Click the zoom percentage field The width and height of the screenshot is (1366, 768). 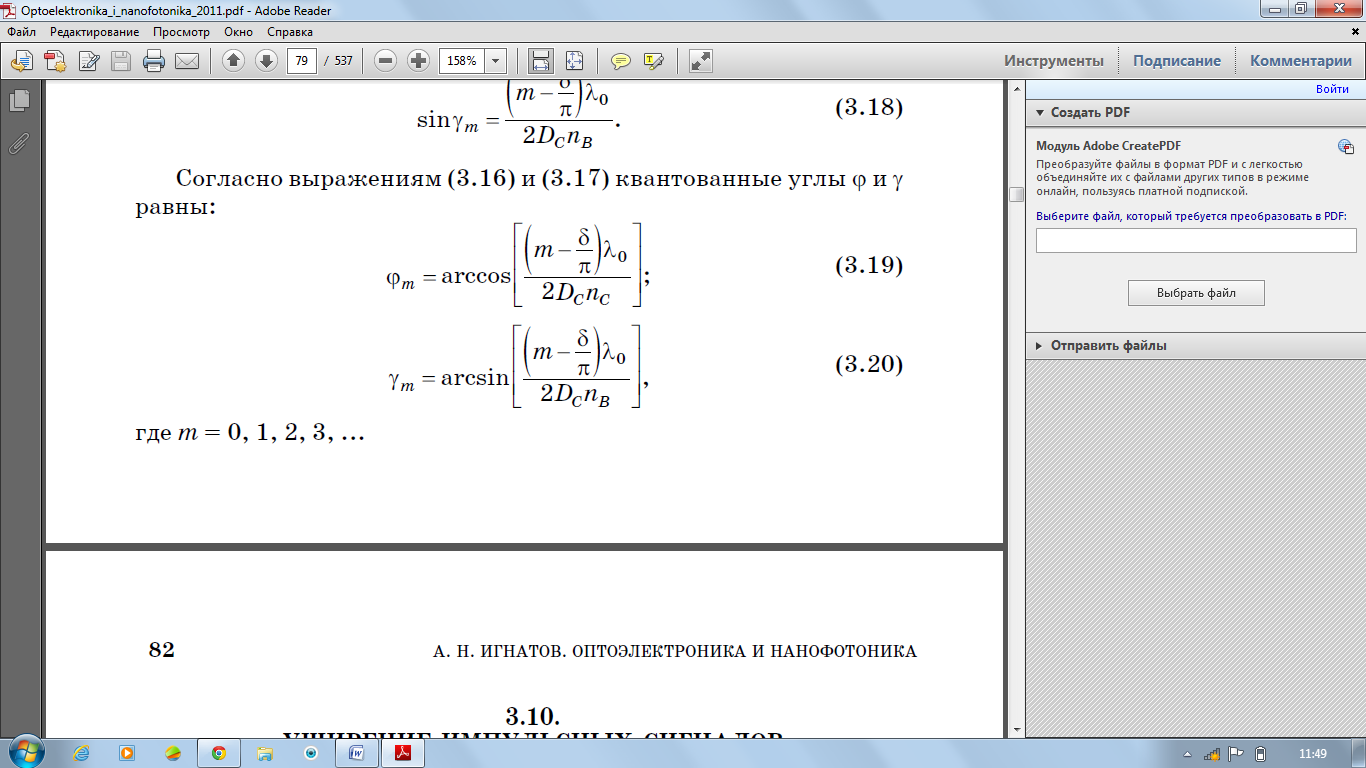pyautogui.click(x=462, y=61)
